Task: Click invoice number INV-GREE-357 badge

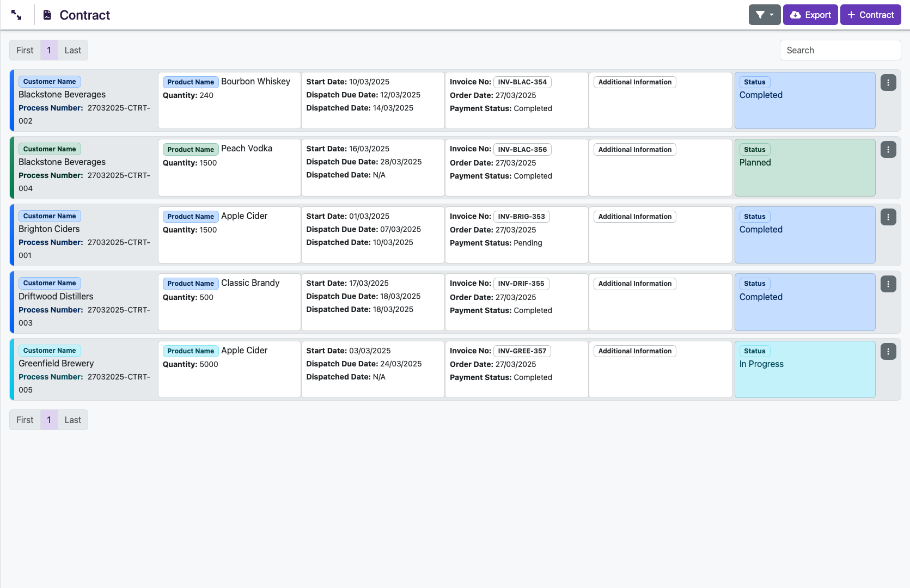Action: pos(522,351)
